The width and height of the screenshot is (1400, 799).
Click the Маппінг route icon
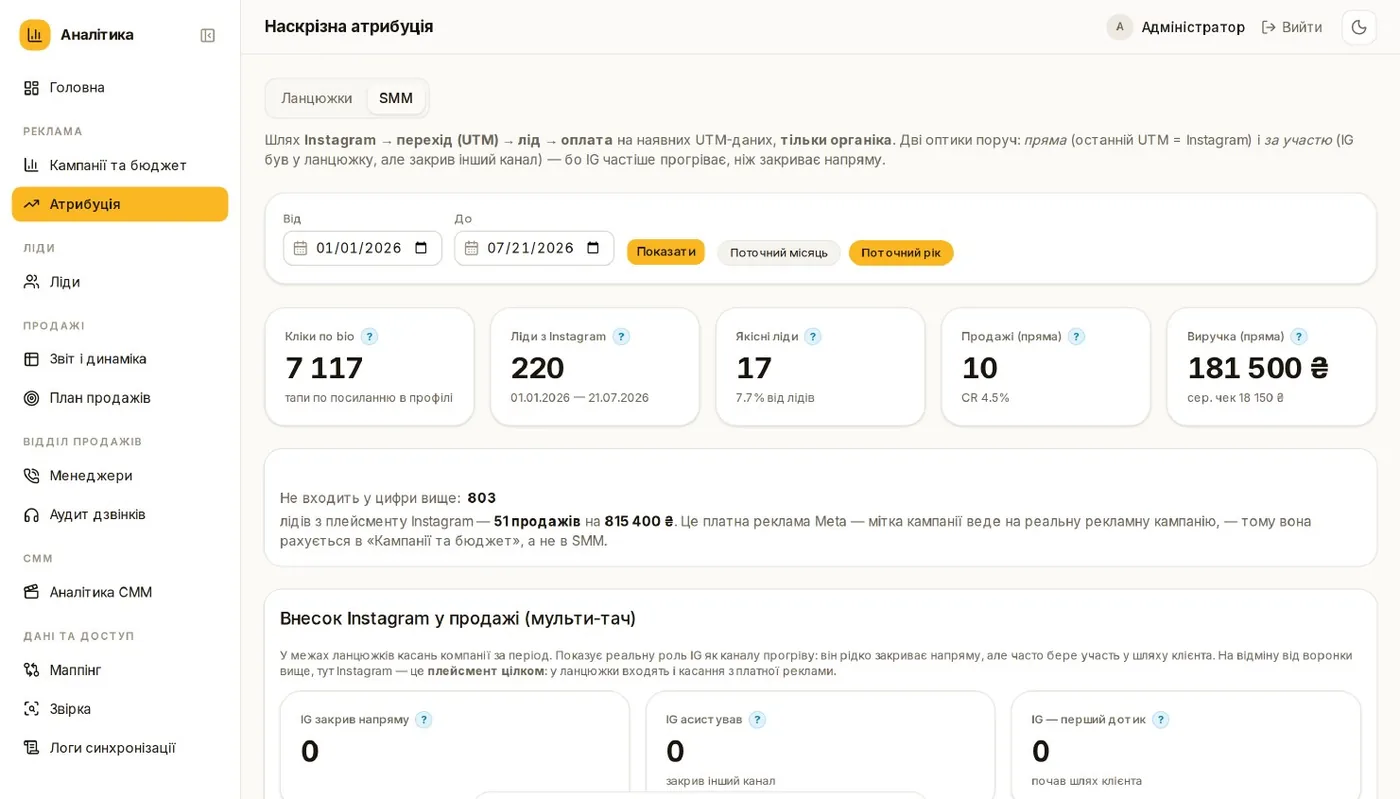[x=32, y=670]
